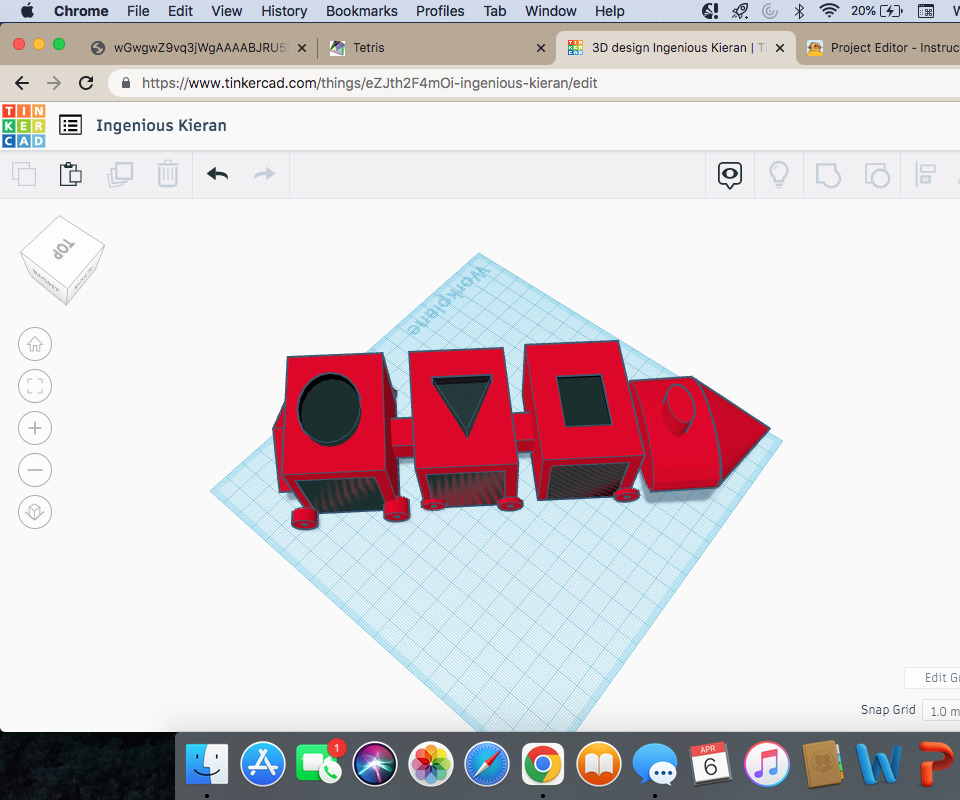The width and height of the screenshot is (960, 800).
Task: Redo the last action
Action: [x=264, y=174]
